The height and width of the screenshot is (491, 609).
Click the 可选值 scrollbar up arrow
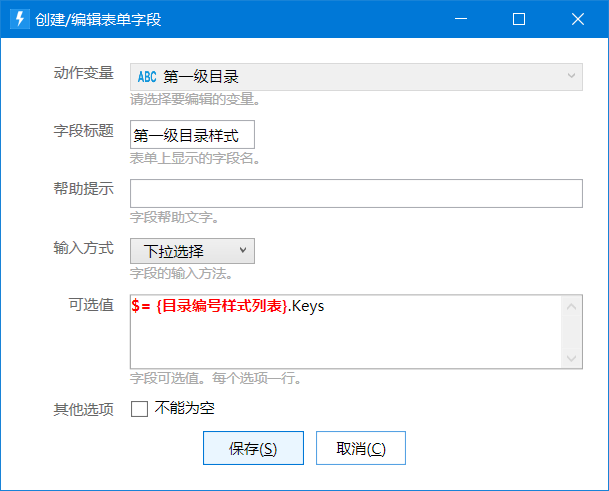[x=571, y=307]
